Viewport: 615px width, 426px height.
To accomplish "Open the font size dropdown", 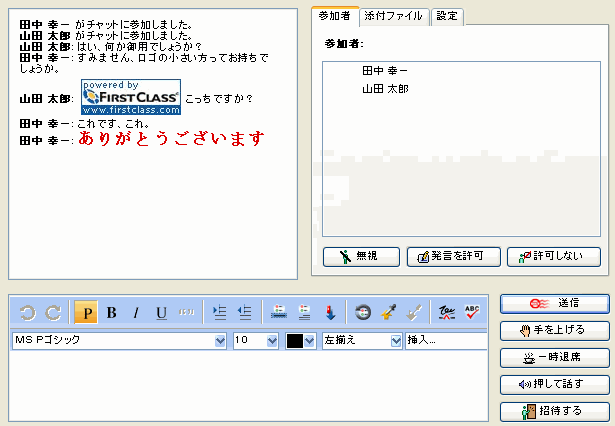I will [272, 341].
